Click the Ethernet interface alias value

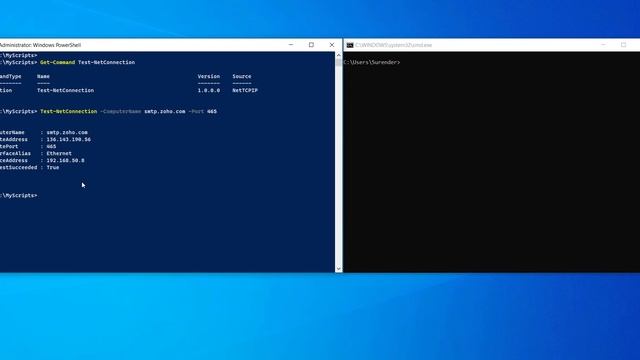click(x=59, y=153)
